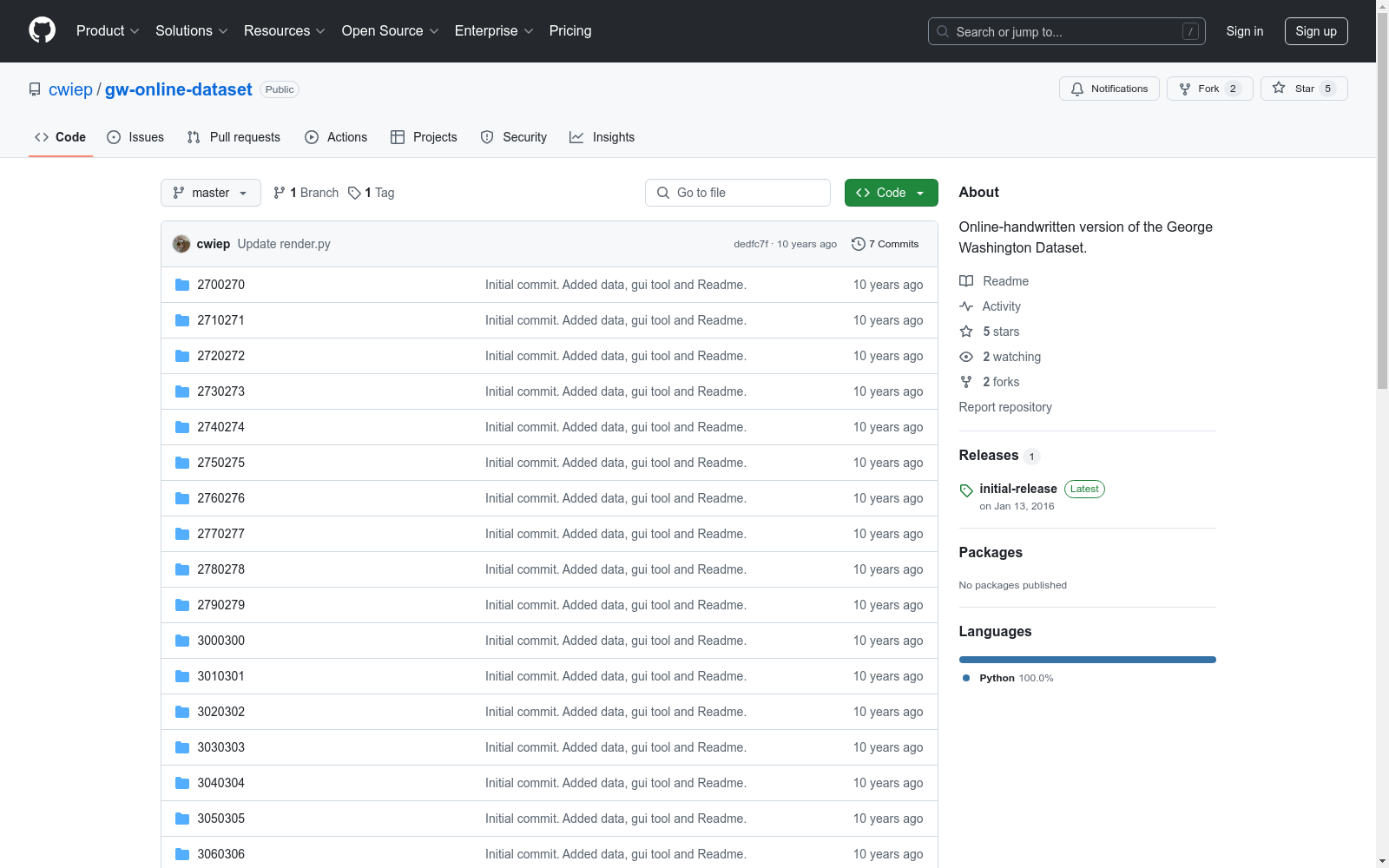
Task: Expand the Resources menu
Action: coord(285,30)
